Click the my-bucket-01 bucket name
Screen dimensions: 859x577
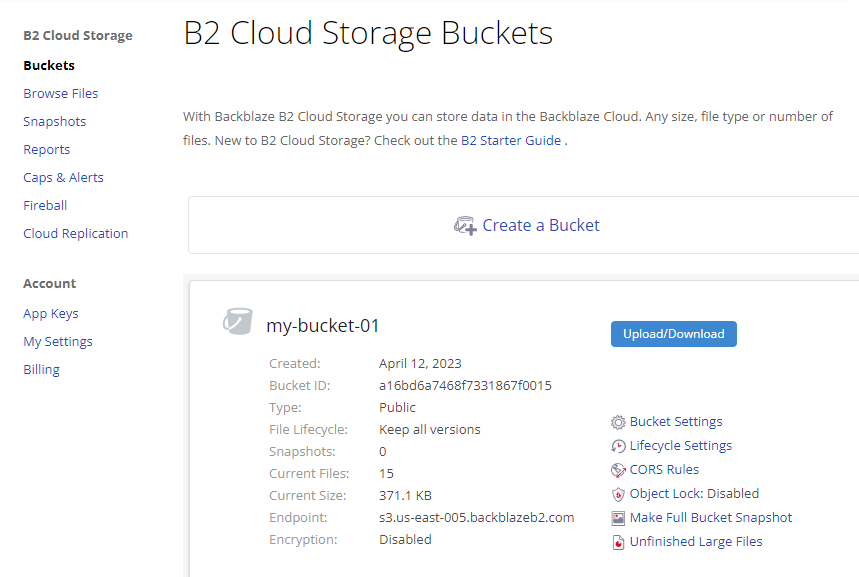[x=323, y=326]
